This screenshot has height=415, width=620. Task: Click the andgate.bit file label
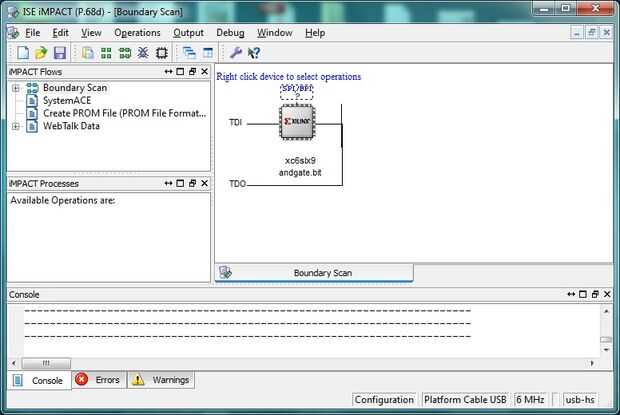click(300, 173)
